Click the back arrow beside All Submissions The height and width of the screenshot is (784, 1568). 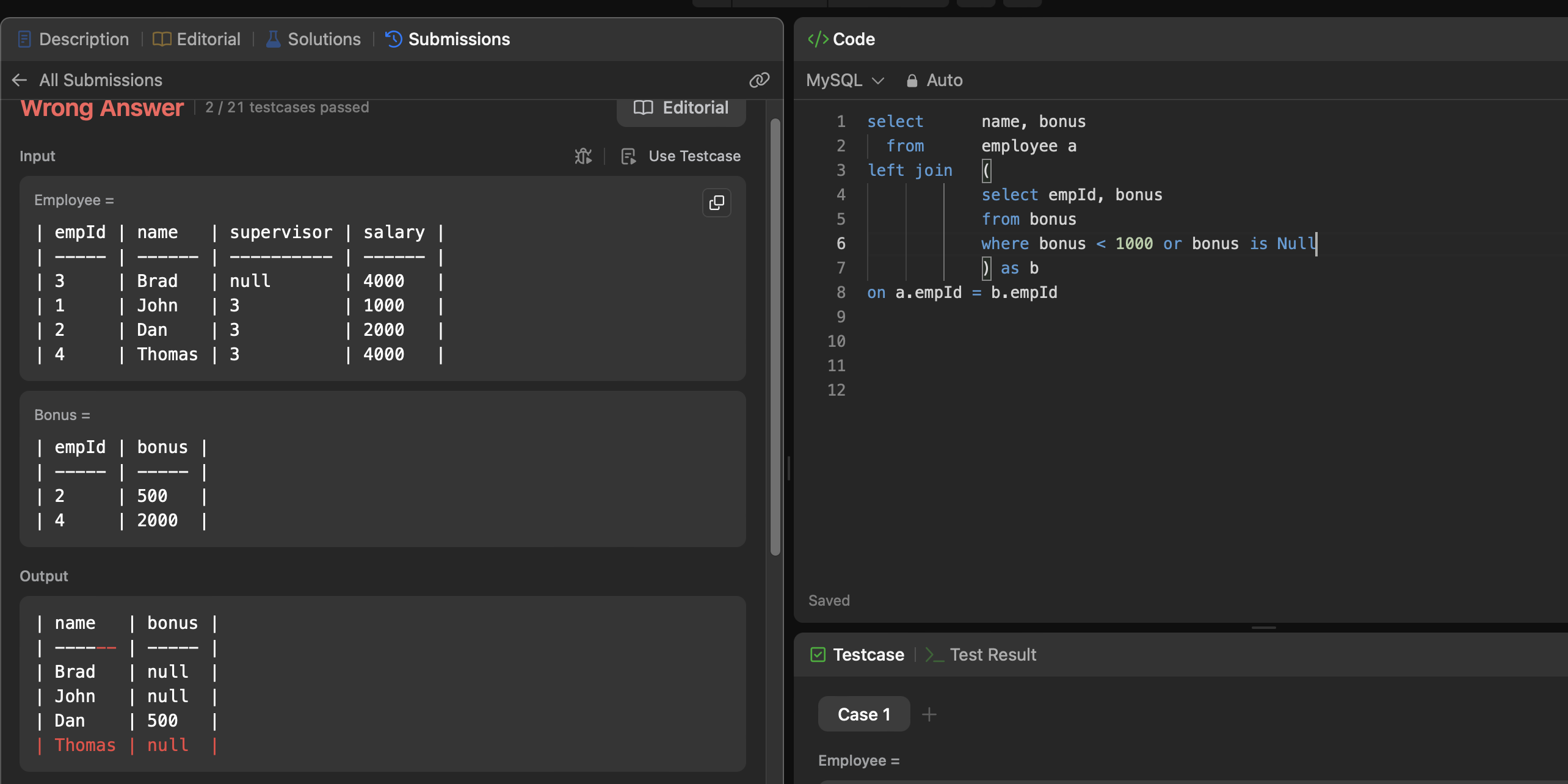pos(20,80)
